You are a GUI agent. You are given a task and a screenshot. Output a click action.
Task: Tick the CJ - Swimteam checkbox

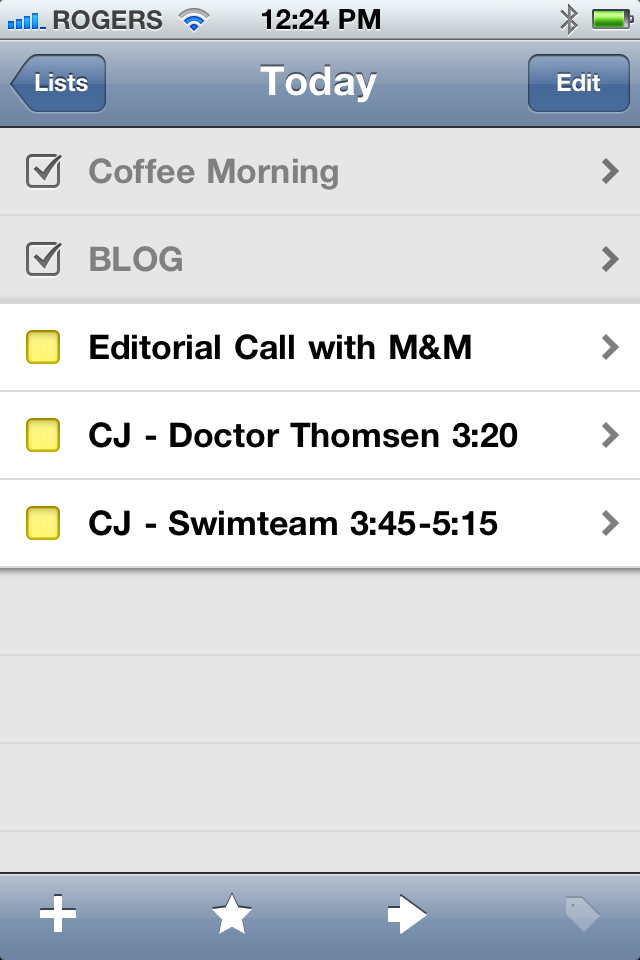pos(43,523)
